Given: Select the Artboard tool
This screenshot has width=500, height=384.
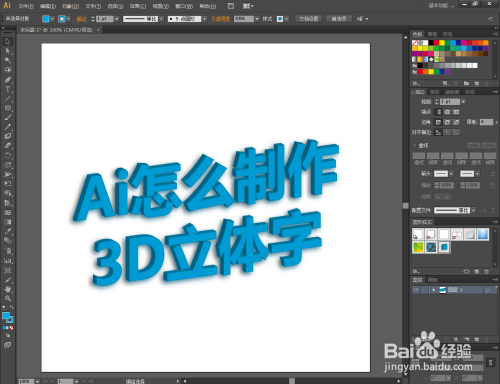Looking at the screenshot, I should point(8,270).
